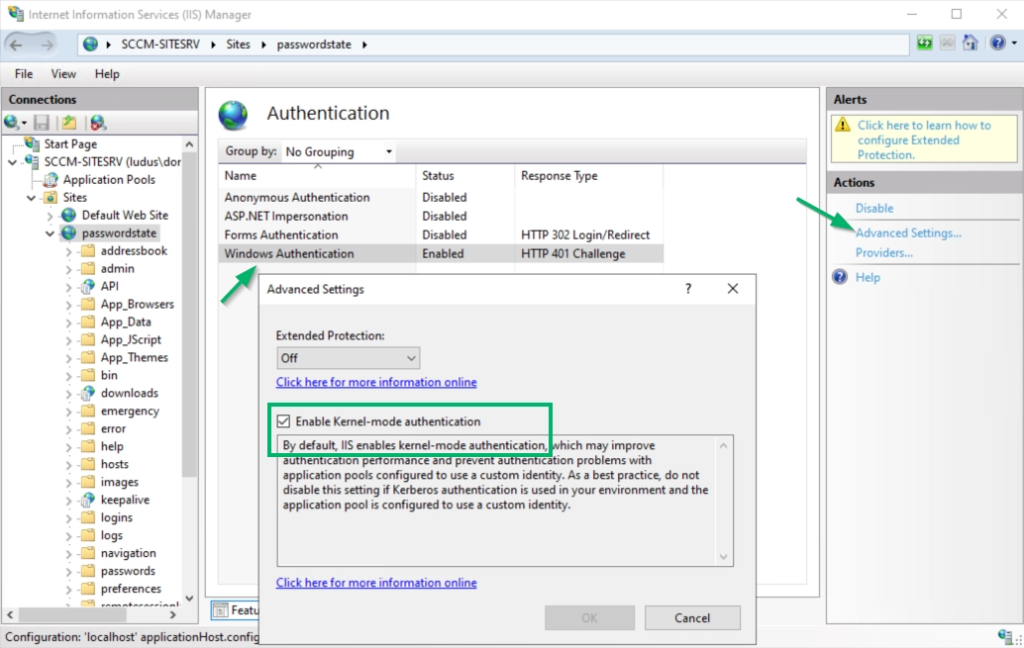Click the Delete Connection icon with red X
This screenshot has height=648, width=1024.
(97, 122)
